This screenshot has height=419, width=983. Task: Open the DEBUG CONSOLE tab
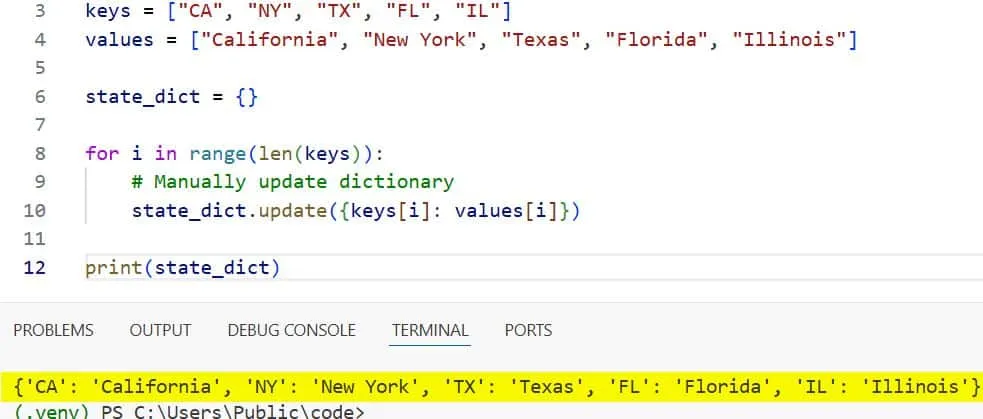(x=291, y=330)
